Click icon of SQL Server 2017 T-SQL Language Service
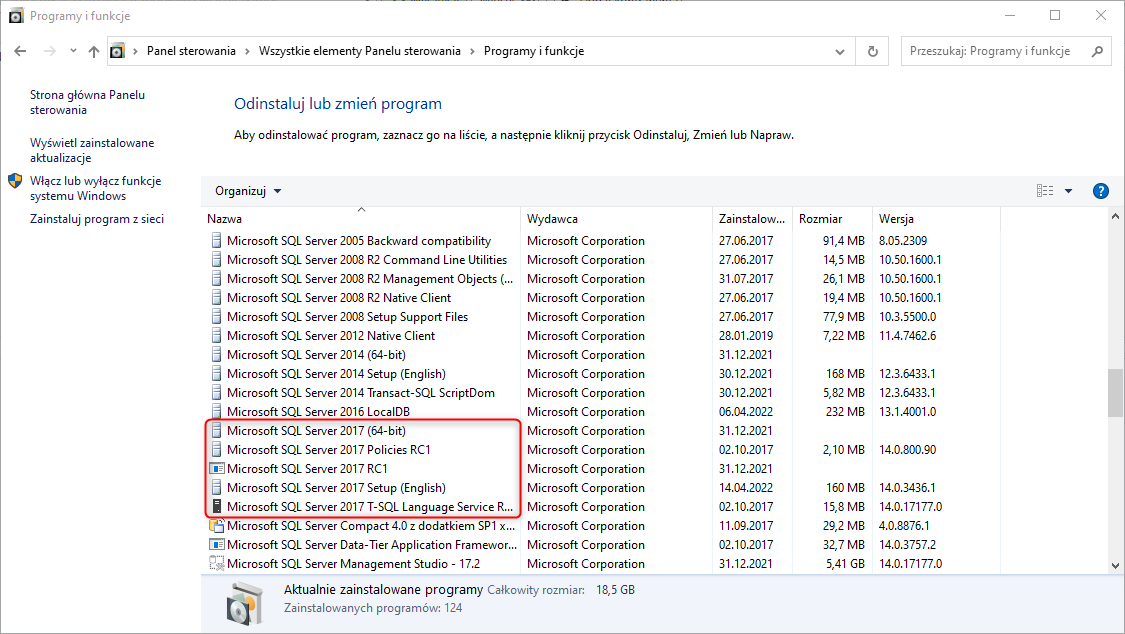This screenshot has width=1125, height=634. [x=217, y=506]
